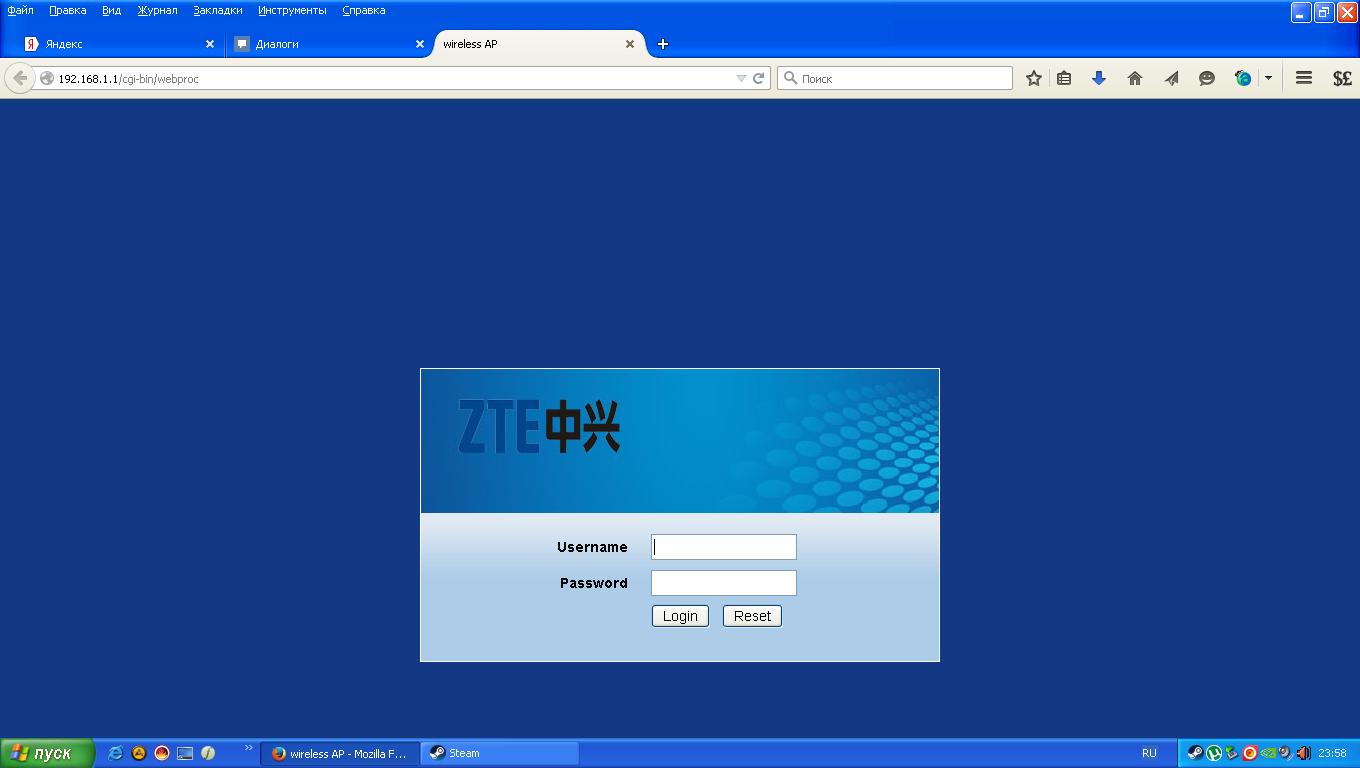Click the Login button
Image resolution: width=1360 pixels, height=768 pixels.
click(x=680, y=616)
